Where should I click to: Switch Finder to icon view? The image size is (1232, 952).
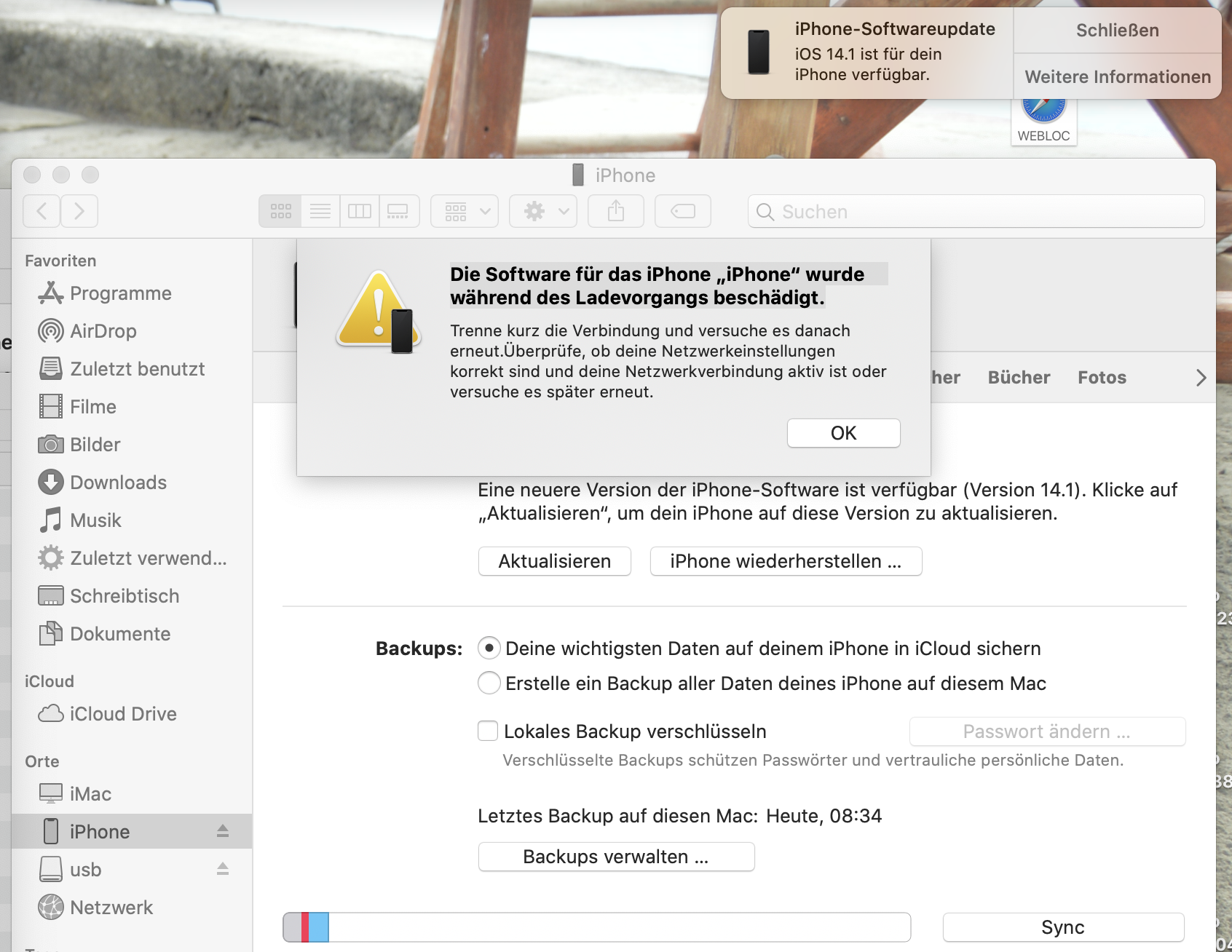point(280,211)
